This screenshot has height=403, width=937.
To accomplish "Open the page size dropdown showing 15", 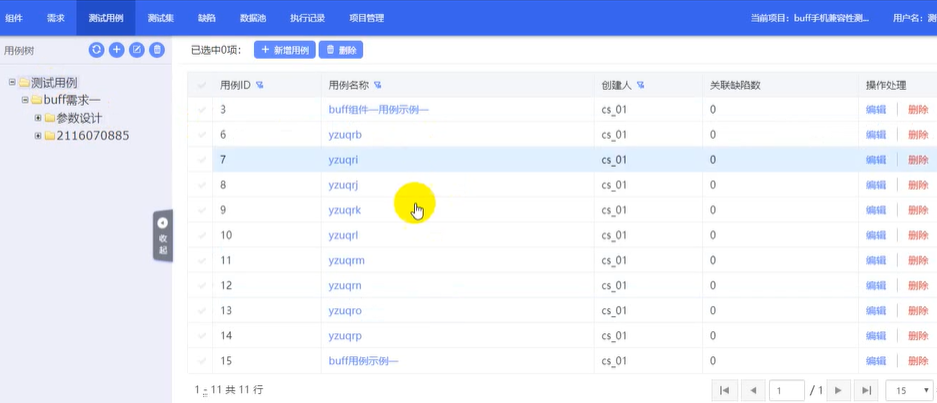I will (x=914, y=390).
